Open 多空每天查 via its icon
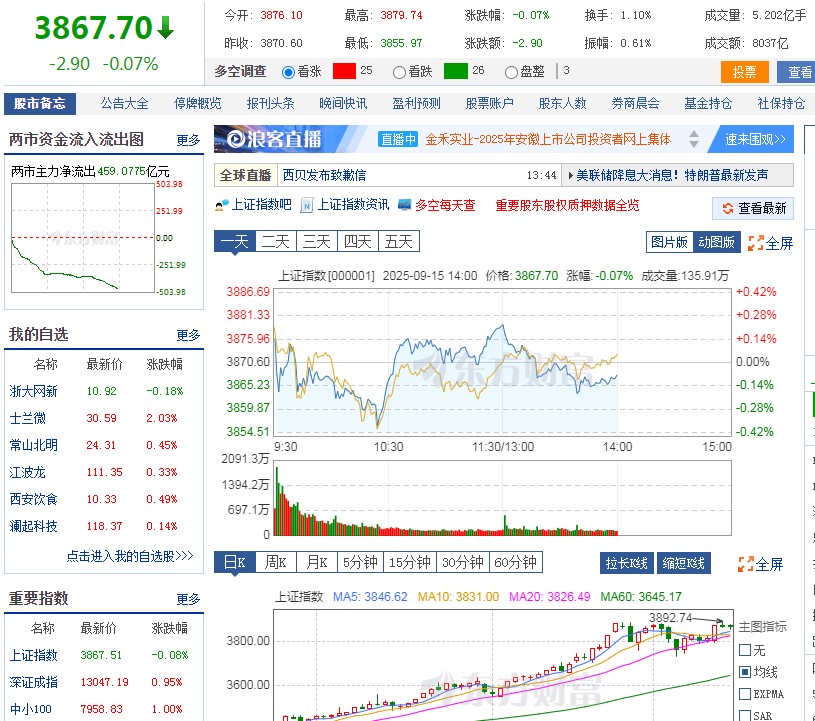 tap(403, 208)
